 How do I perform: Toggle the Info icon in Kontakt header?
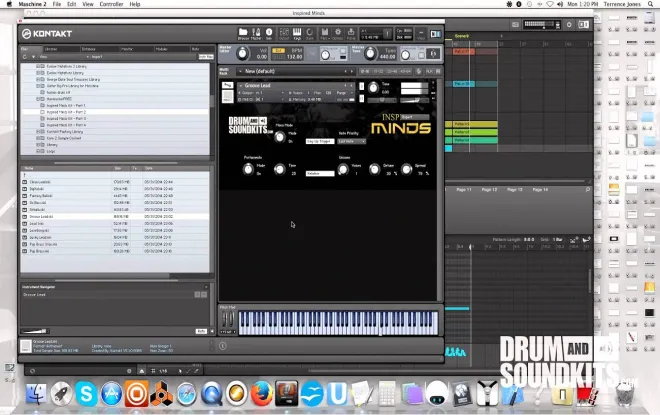tap(269, 33)
